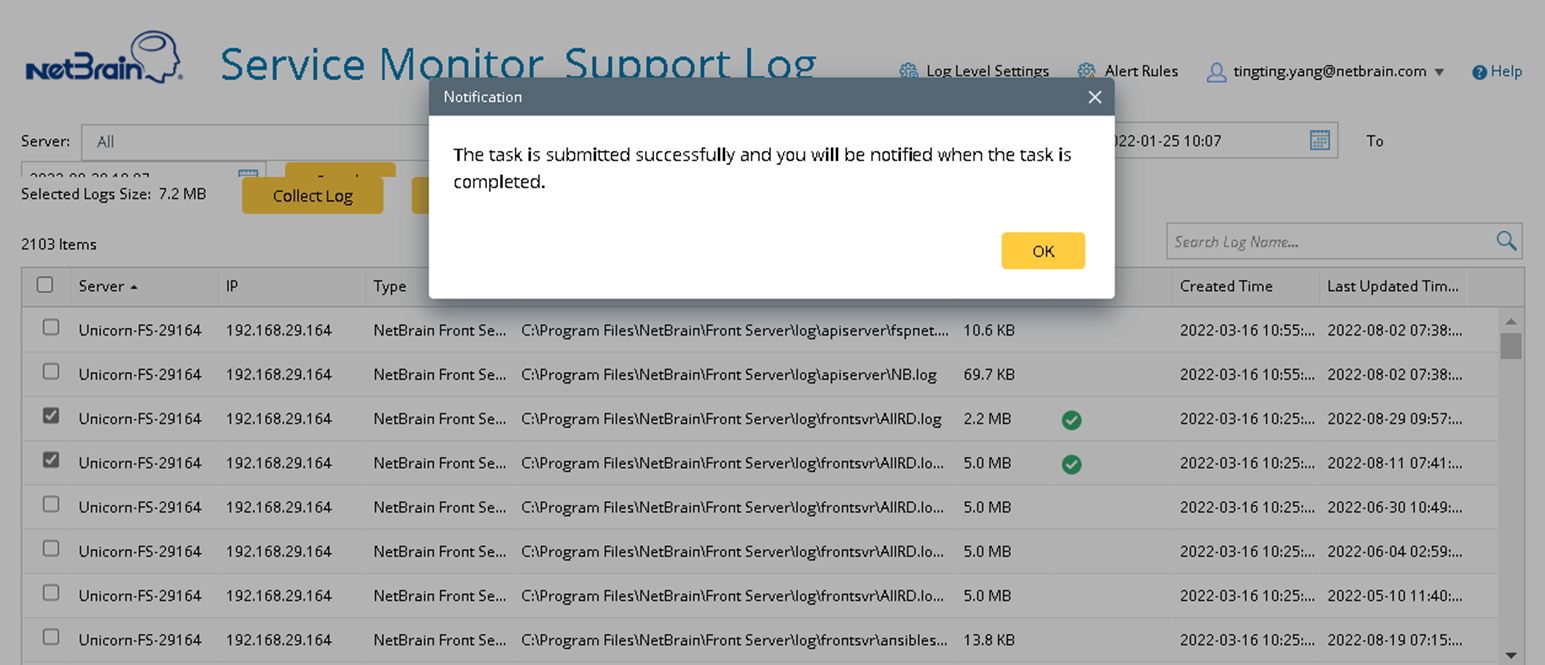Screen dimensions: 1545x665
Task: Sort by Last Updated Time column
Action: tap(1393, 286)
